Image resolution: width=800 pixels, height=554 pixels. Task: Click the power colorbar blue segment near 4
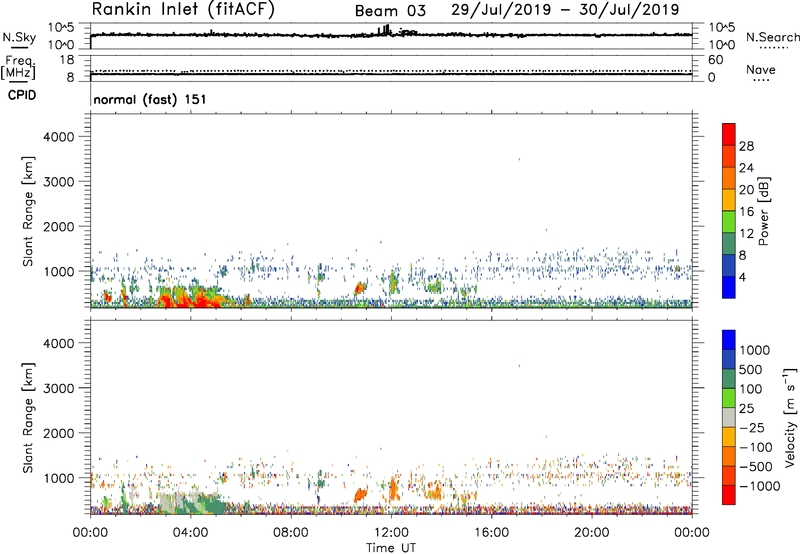(729, 287)
